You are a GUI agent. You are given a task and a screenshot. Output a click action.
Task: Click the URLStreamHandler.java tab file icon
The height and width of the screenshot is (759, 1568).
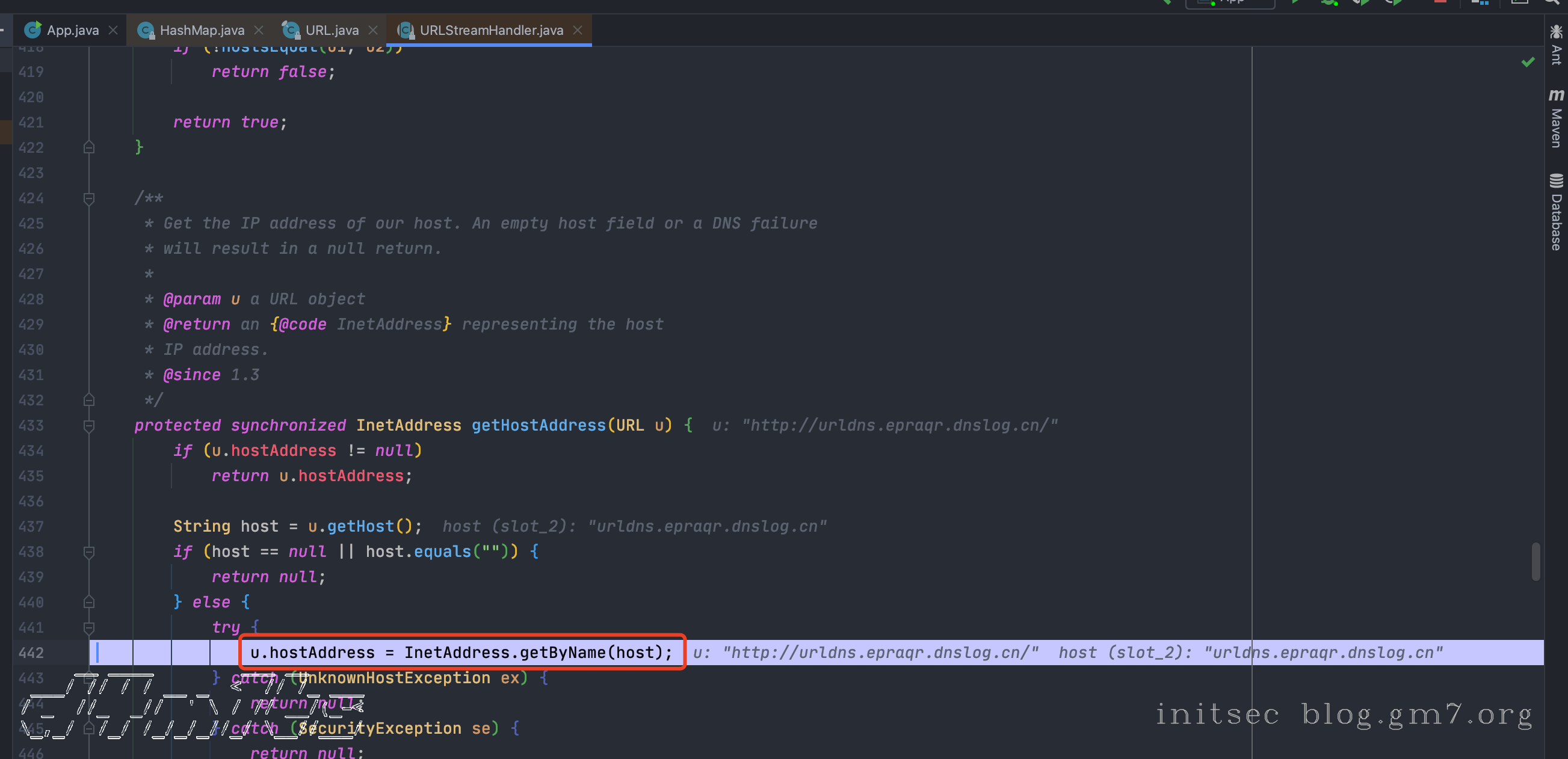[405, 30]
